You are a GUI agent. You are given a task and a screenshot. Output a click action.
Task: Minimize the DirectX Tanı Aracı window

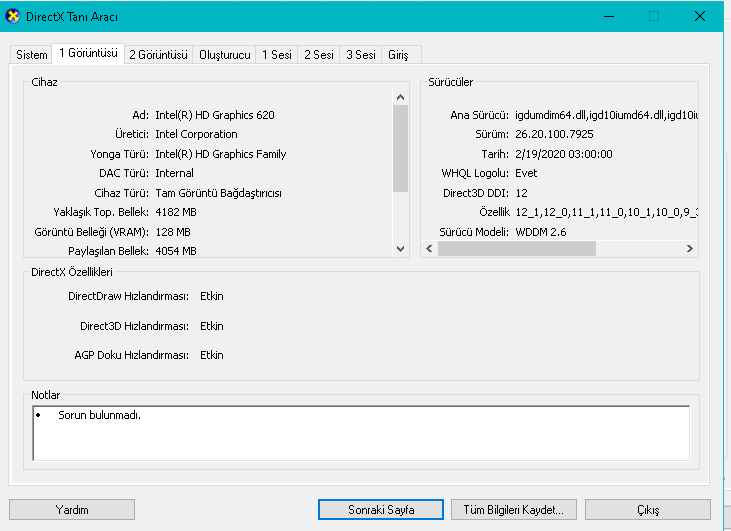tap(609, 16)
